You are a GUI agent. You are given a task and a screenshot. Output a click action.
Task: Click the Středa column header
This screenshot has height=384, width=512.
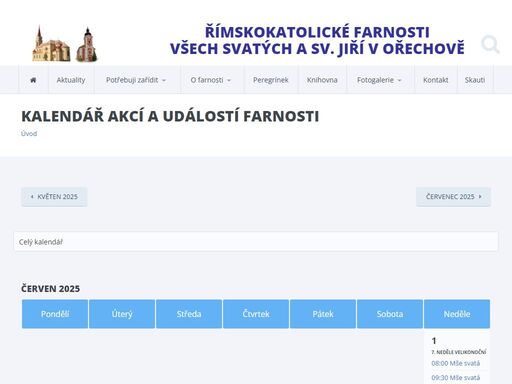click(189, 314)
